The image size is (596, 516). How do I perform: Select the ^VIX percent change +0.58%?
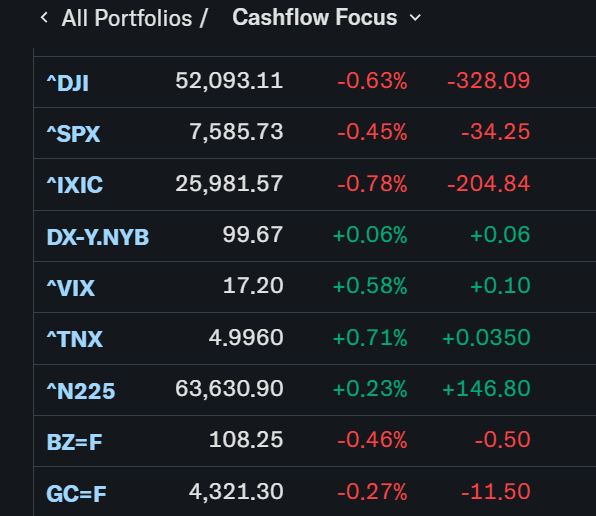370,286
